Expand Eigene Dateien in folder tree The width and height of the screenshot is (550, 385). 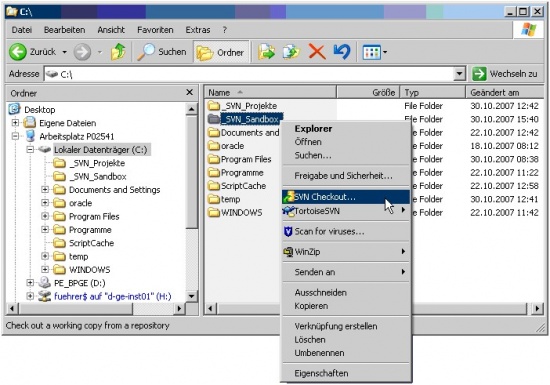coord(15,123)
